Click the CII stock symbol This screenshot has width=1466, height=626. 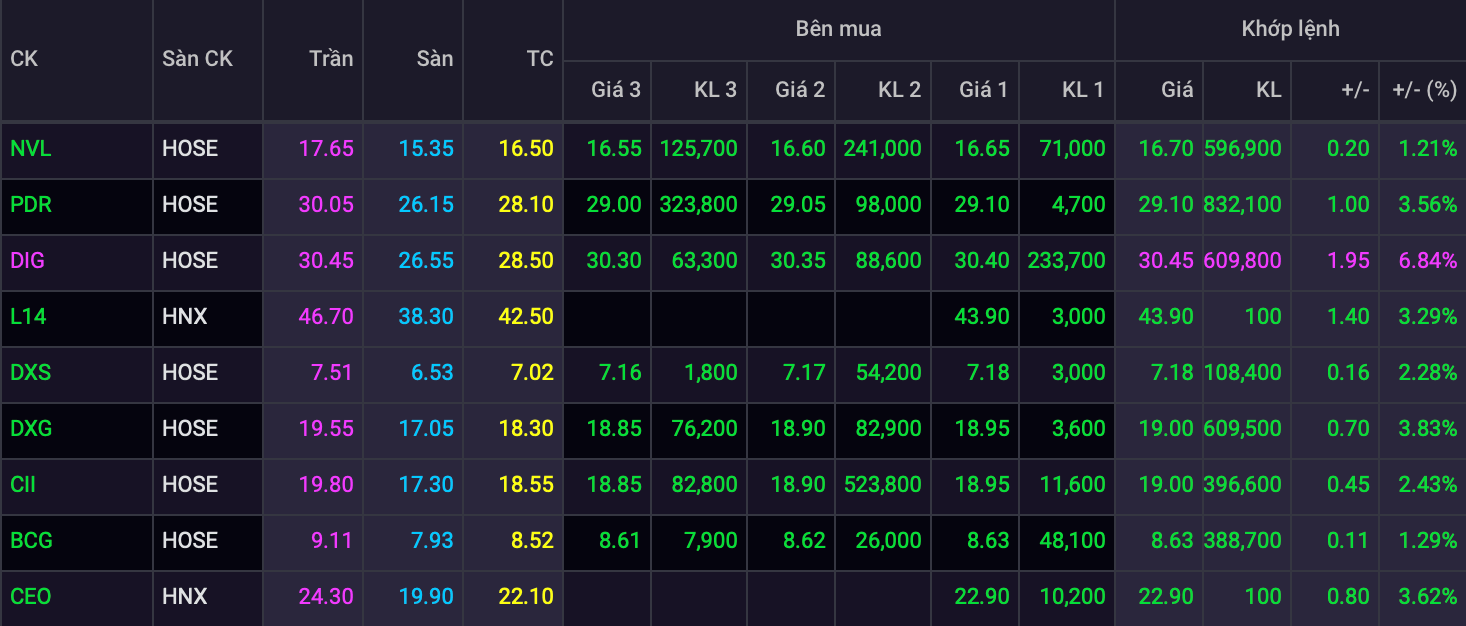tap(24, 485)
